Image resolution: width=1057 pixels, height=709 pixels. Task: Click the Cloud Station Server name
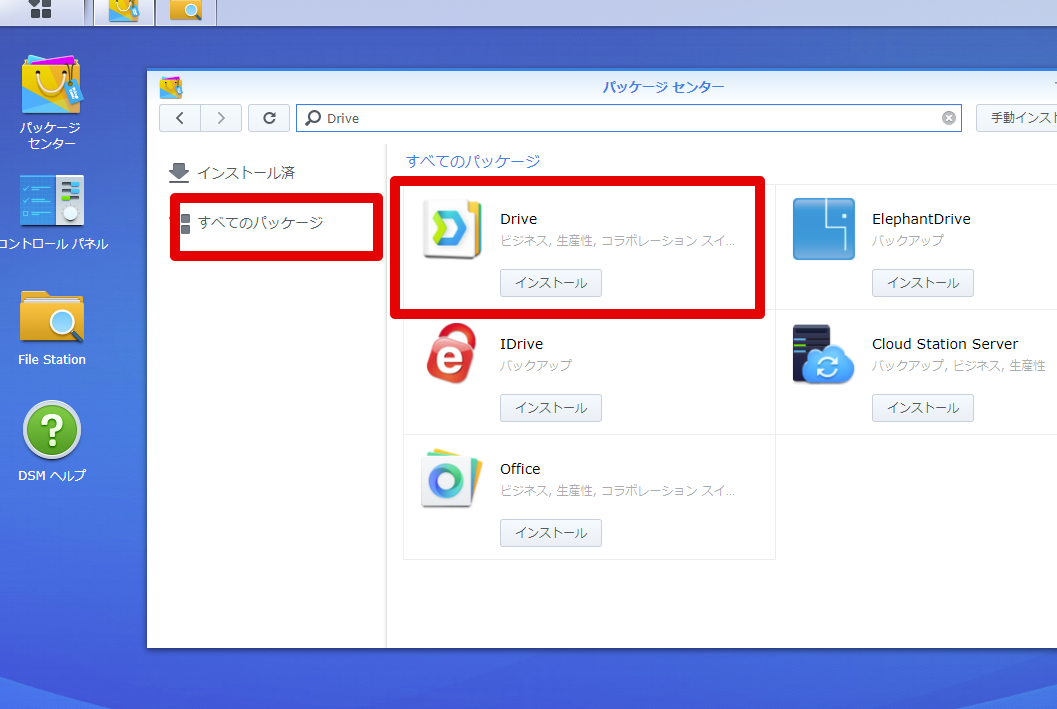(x=944, y=344)
